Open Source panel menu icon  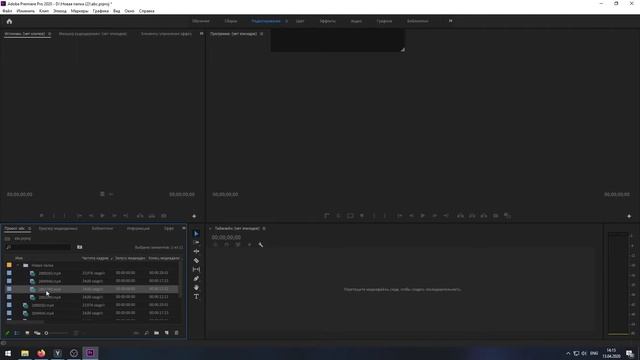click(49, 34)
